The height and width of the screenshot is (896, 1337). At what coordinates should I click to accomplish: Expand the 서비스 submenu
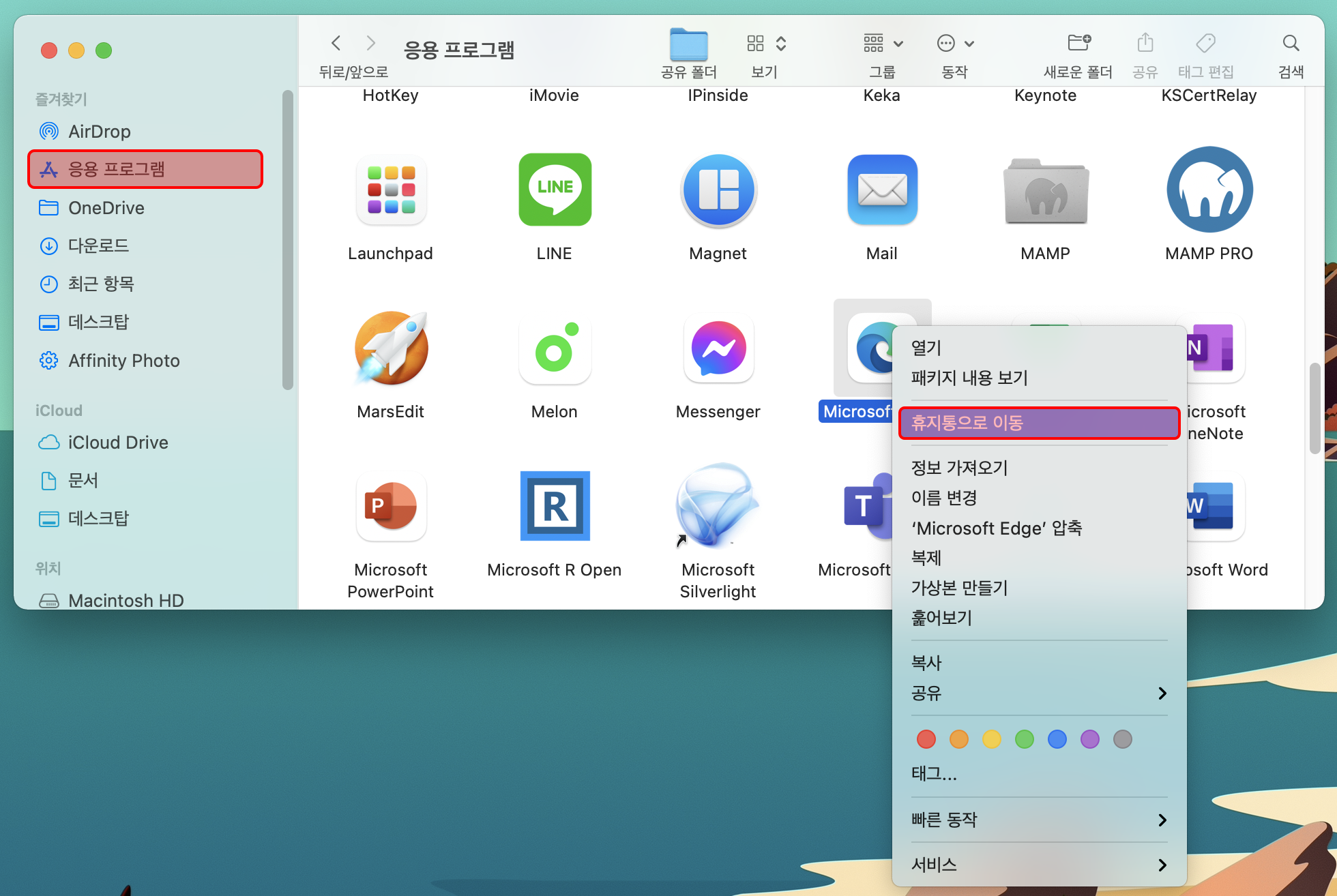pyautogui.click(x=1039, y=865)
